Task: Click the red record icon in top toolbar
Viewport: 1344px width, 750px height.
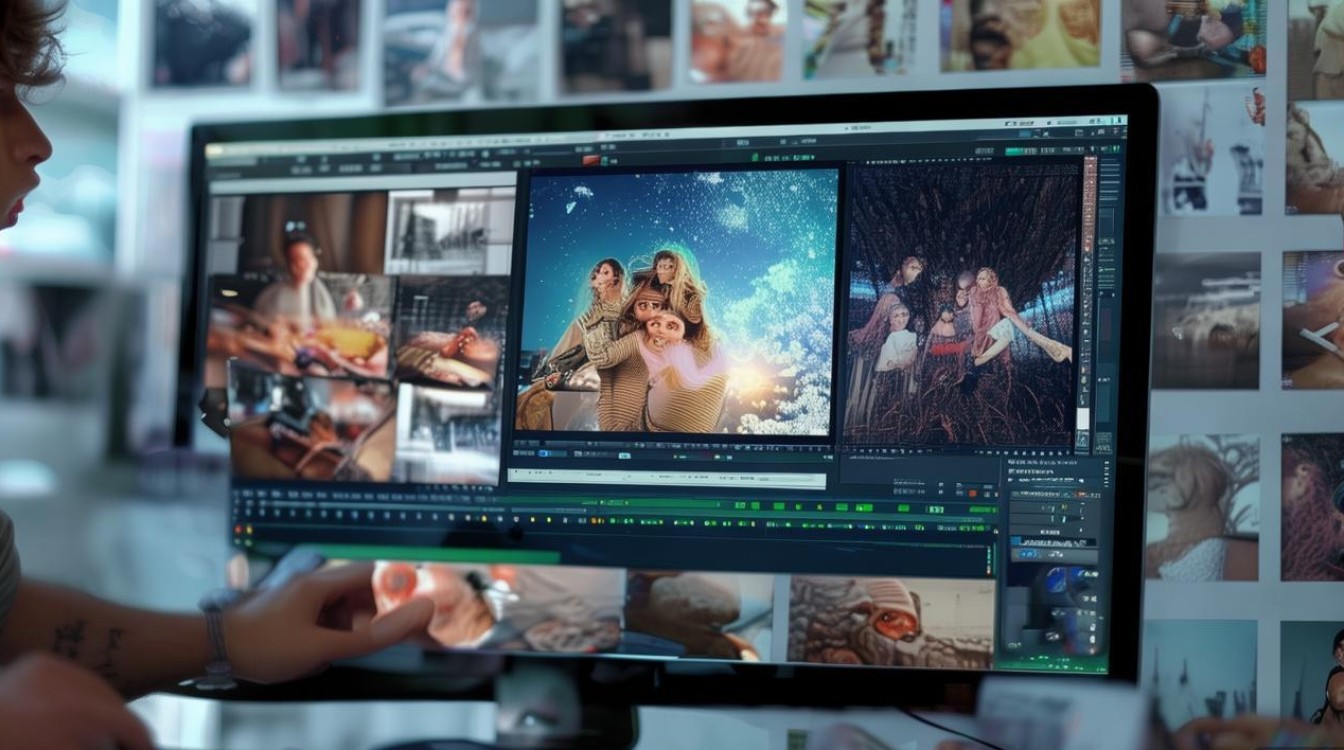Action: 591,160
